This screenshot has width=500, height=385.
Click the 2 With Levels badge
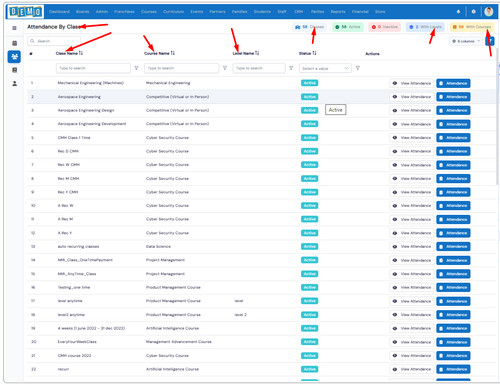[x=425, y=27]
